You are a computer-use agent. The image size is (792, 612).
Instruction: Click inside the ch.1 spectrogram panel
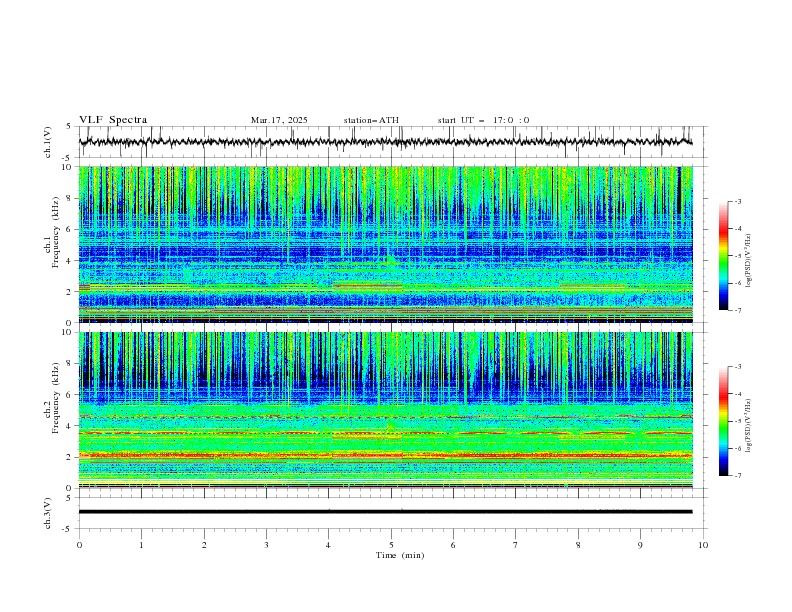coord(385,244)
